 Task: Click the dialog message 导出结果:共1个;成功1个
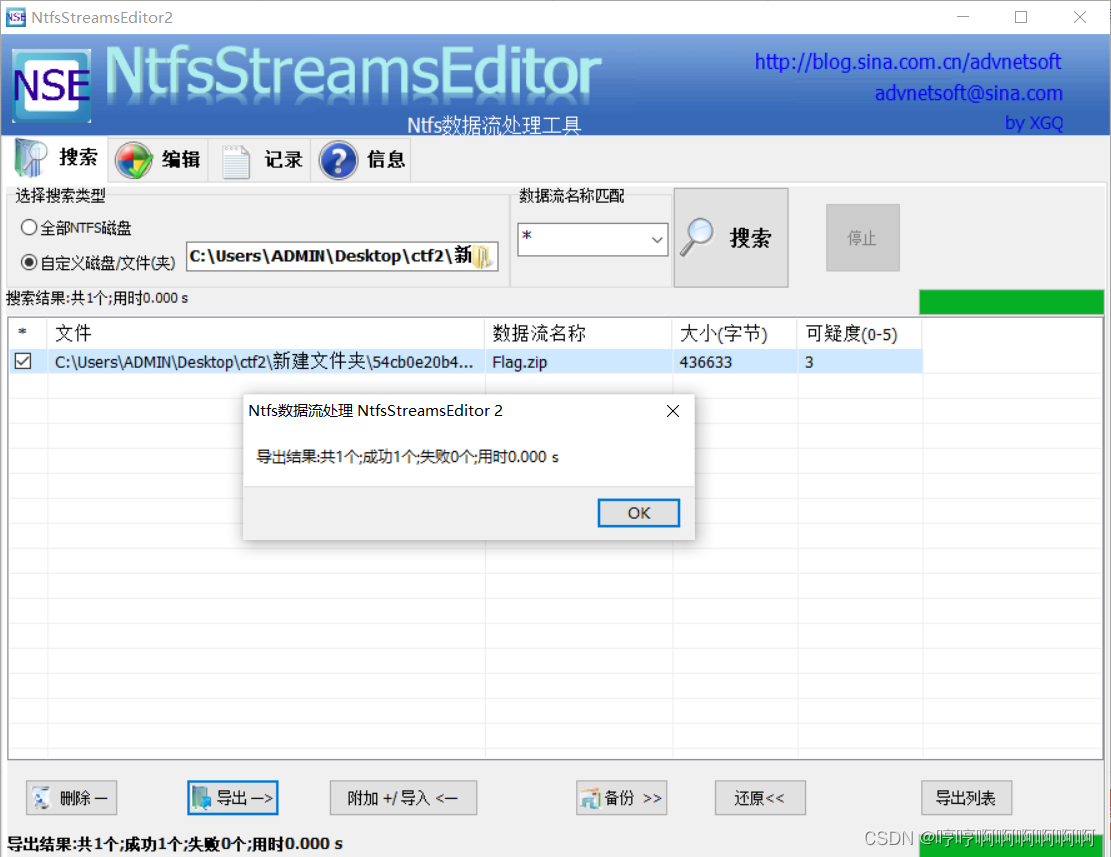407,457
